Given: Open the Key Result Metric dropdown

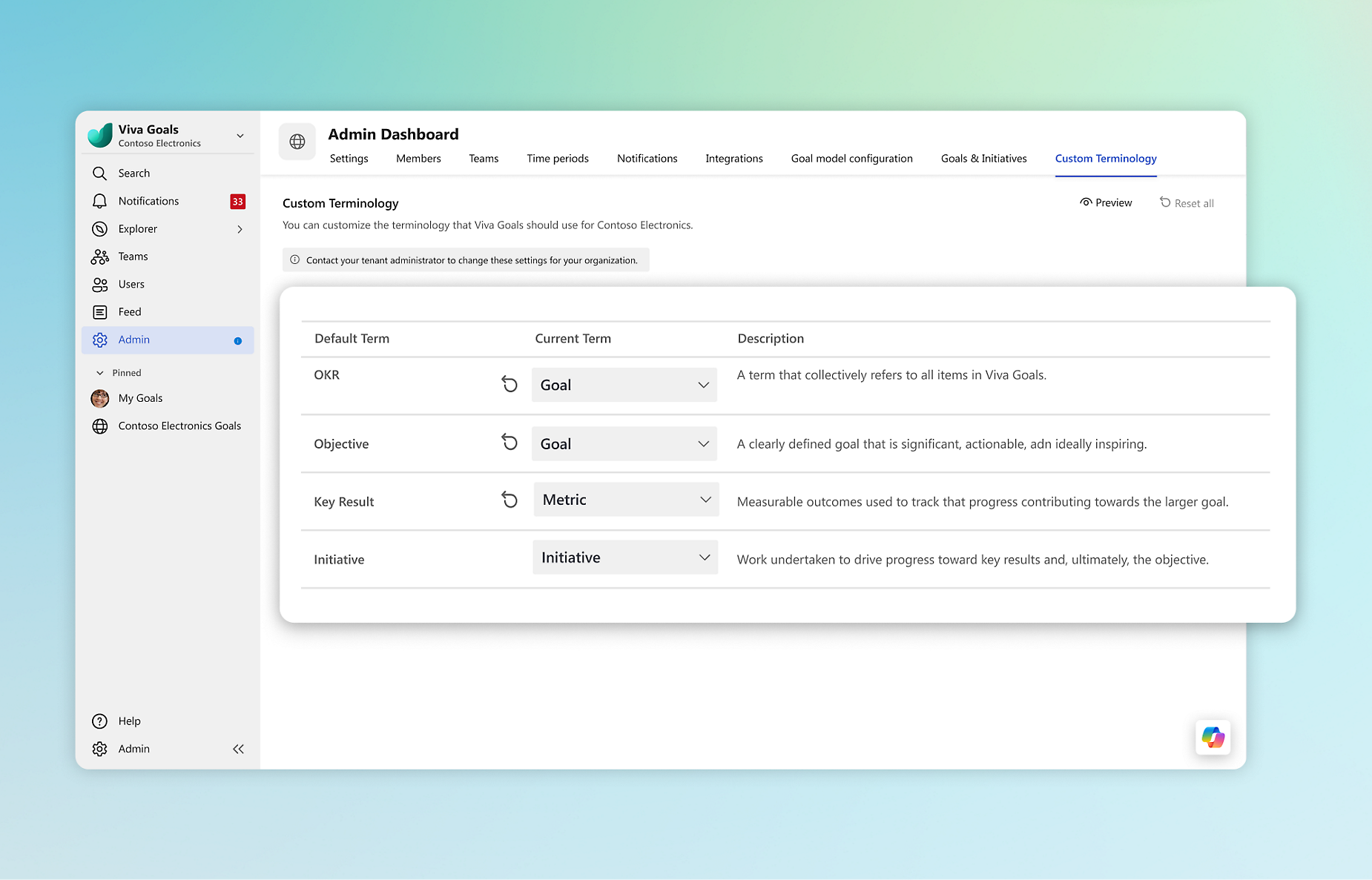Looking at the screenshot, I should 626,500.
